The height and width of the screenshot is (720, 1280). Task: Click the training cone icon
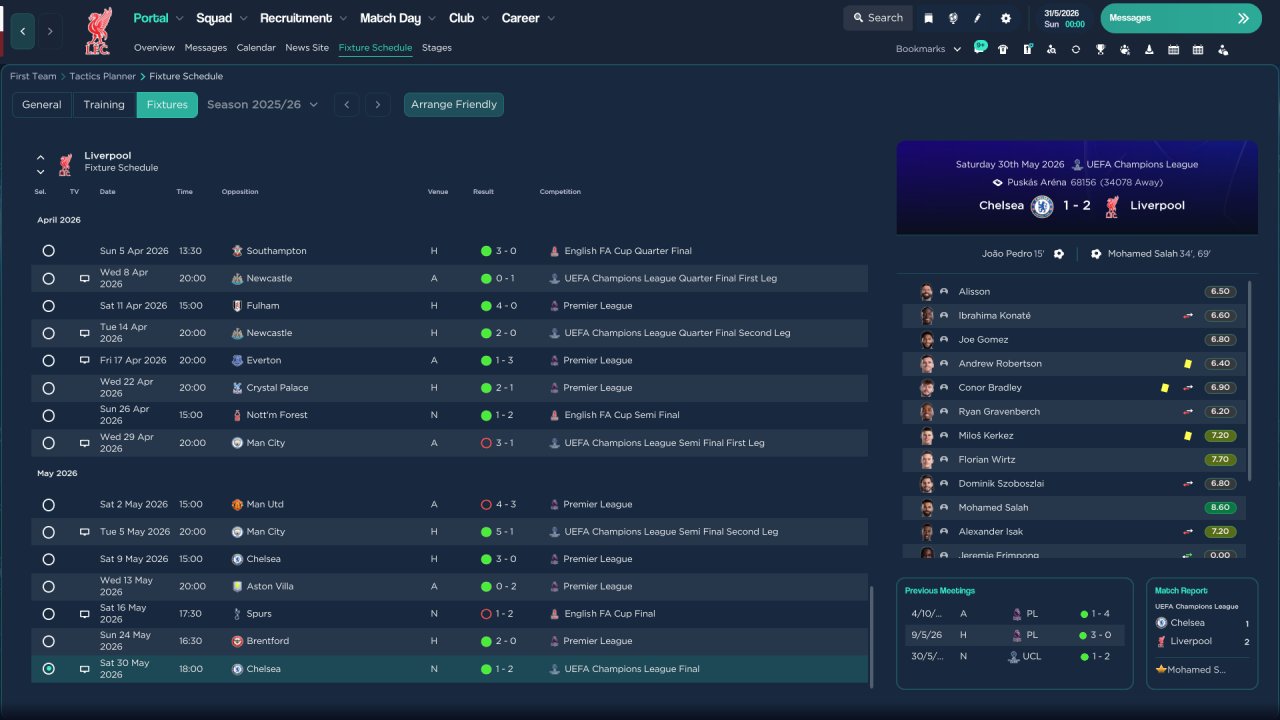(x=1149, y=49)
